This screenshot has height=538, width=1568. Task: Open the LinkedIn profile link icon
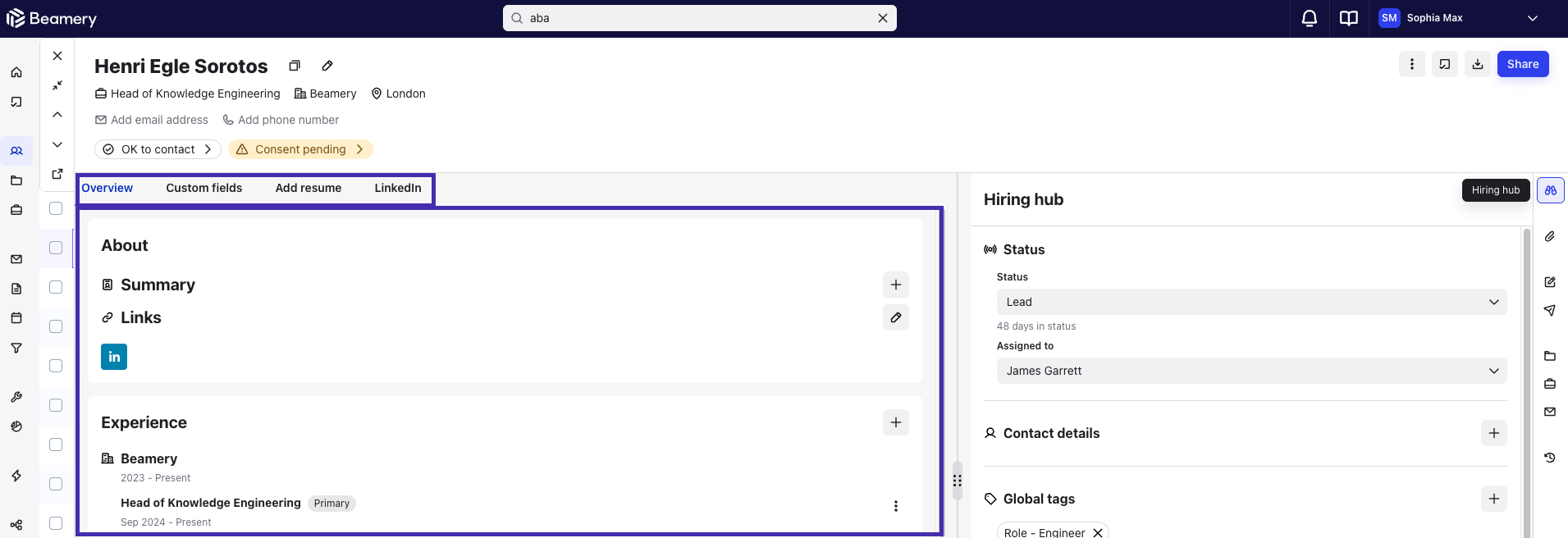pyautogui.click(x=114, y=357)
